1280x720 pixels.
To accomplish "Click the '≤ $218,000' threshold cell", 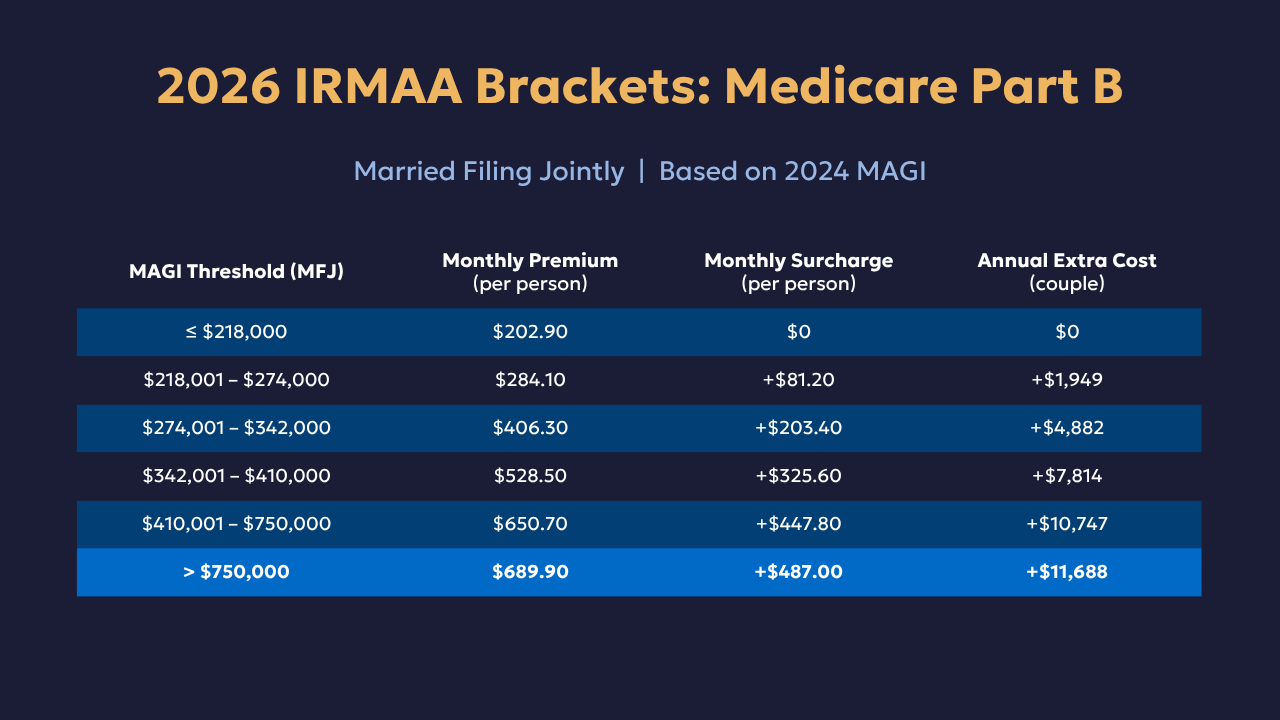I will tap(236, 332).
